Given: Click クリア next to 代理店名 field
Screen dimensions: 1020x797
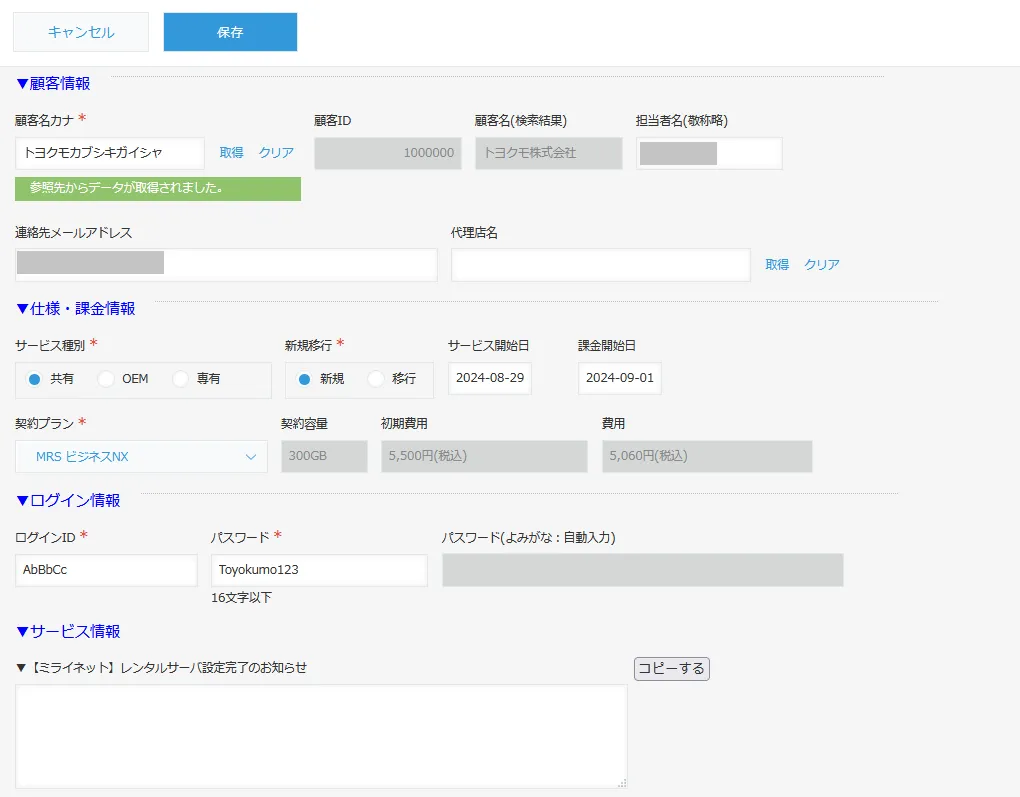Looking at the screenshot, I should pos(822,265).
